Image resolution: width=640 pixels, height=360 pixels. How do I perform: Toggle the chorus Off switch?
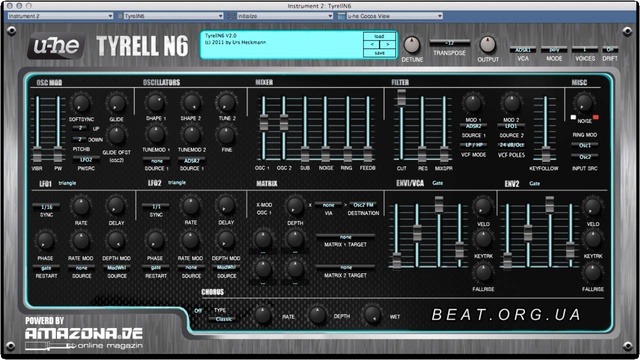pyautogui.click(x=198, y=311)
